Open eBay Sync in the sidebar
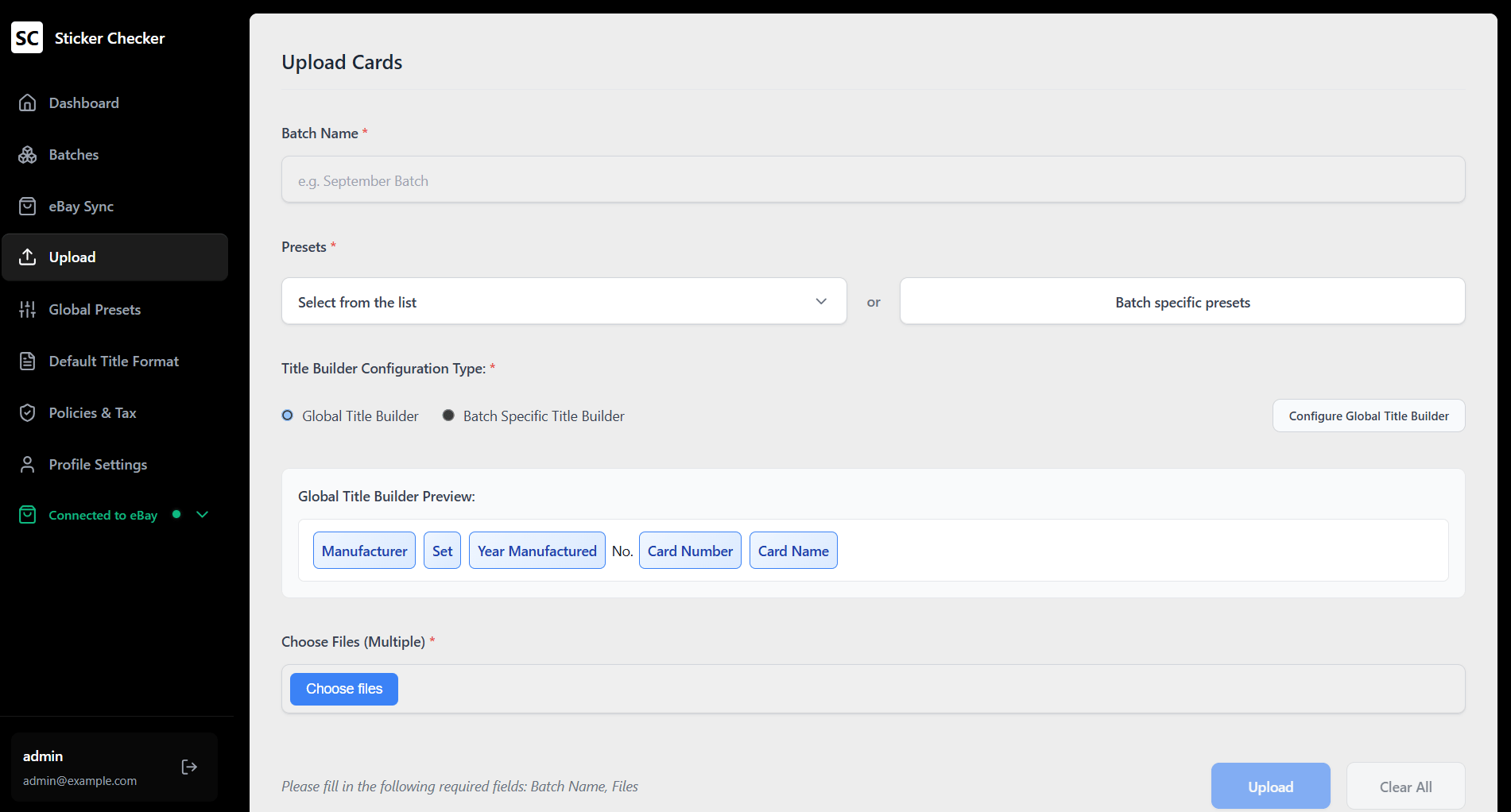 click(115, 206)
